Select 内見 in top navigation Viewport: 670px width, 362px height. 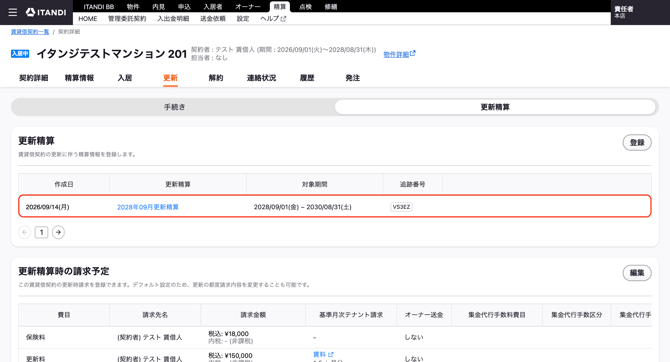point(159,7)
